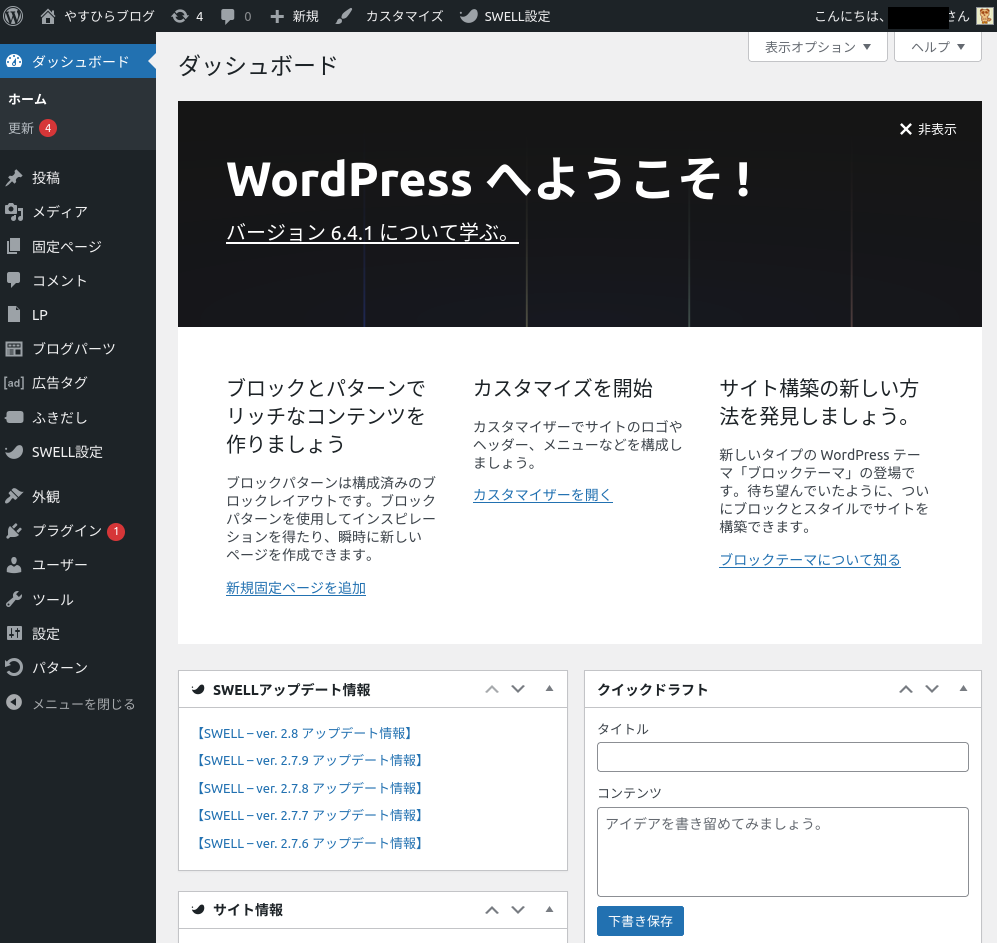The height and width of the screenshot is (943, 997).
Task: Click the comments bubble icon in admin bar
Action: [x=228, y=16]
